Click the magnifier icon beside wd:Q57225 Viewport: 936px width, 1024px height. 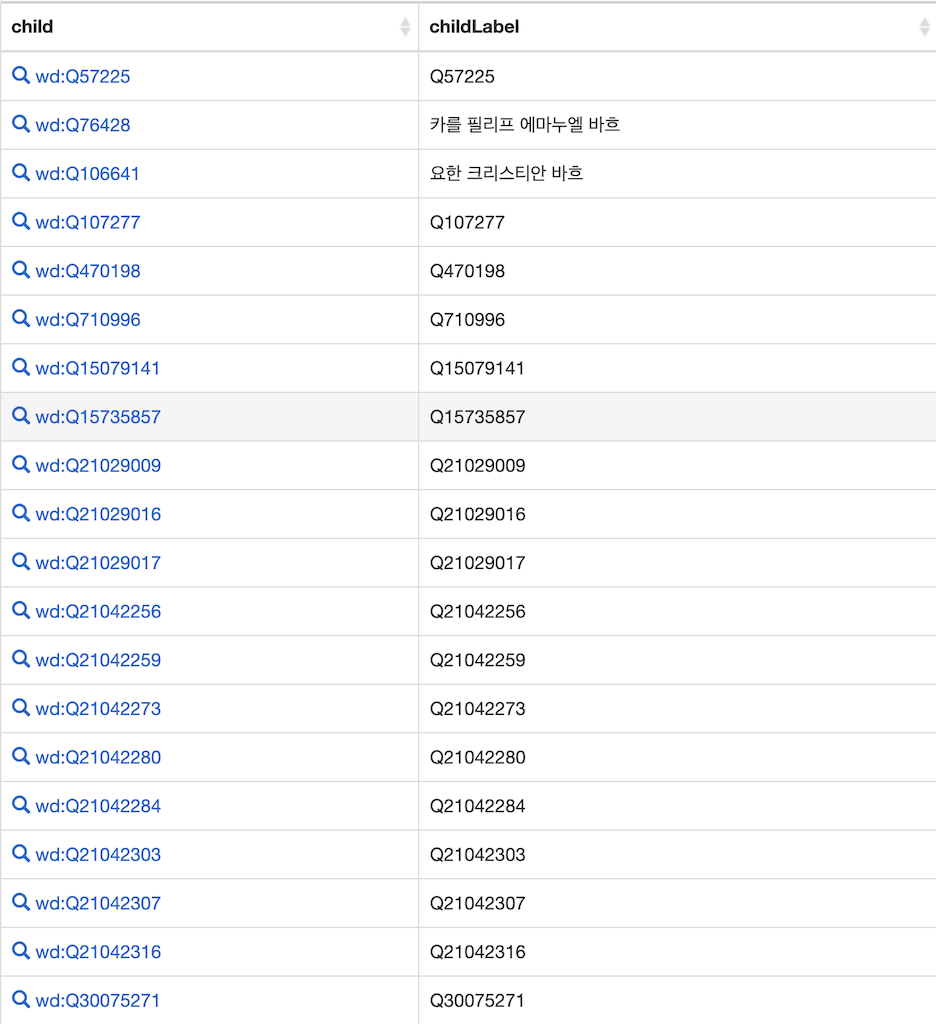[21, 75]
